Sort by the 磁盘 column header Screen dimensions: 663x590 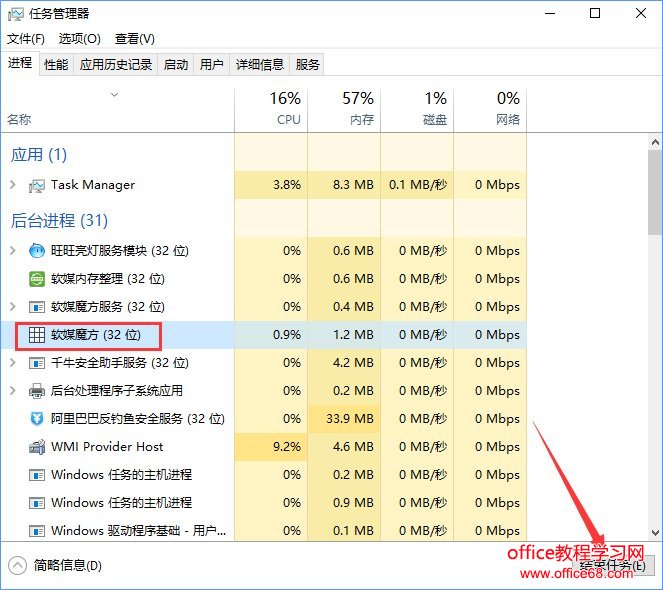point(417,110)
